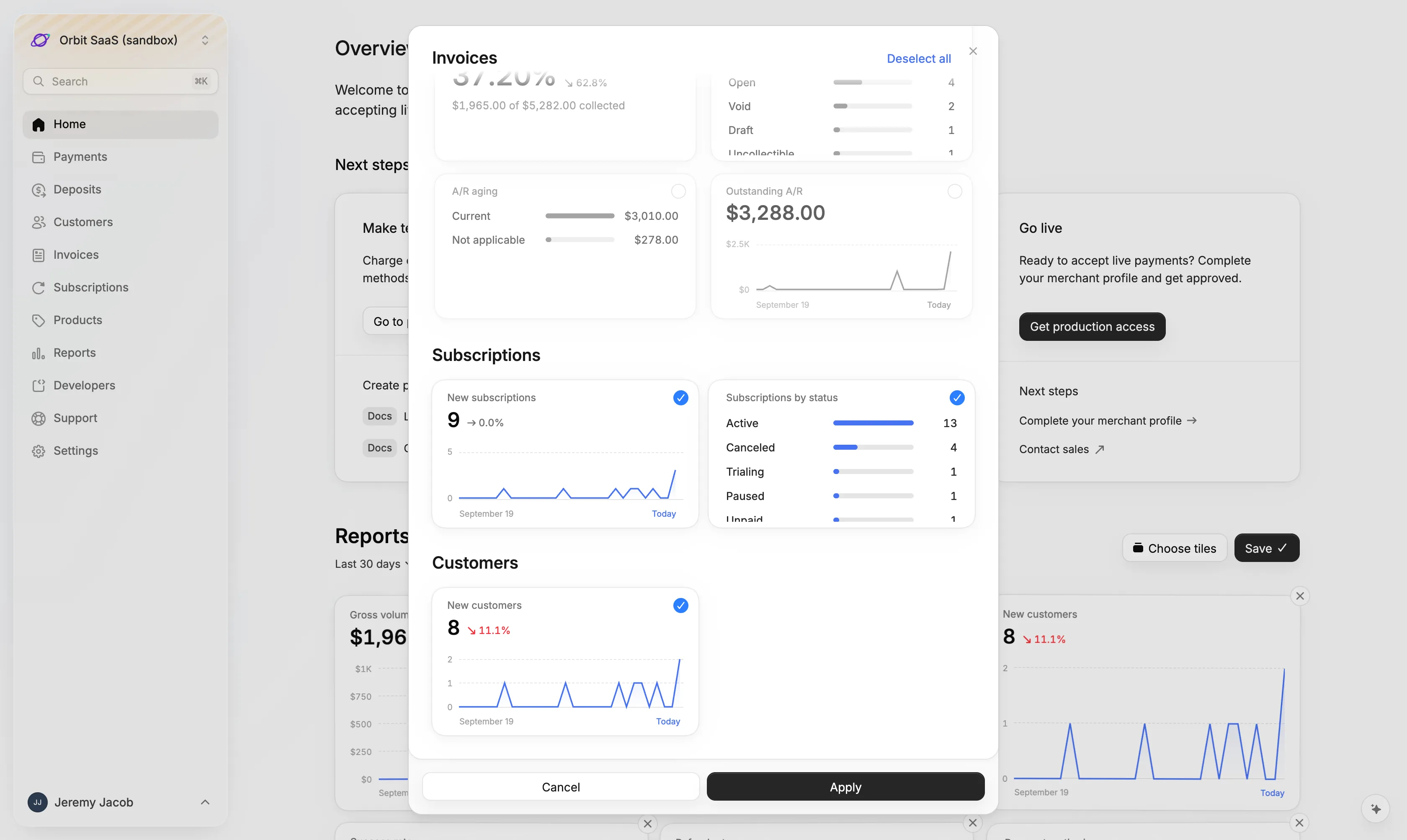This screenshot has height=840, width=1407.
Task: Open the Last 30 days dropdown
Action: click(x=372, y=564)
